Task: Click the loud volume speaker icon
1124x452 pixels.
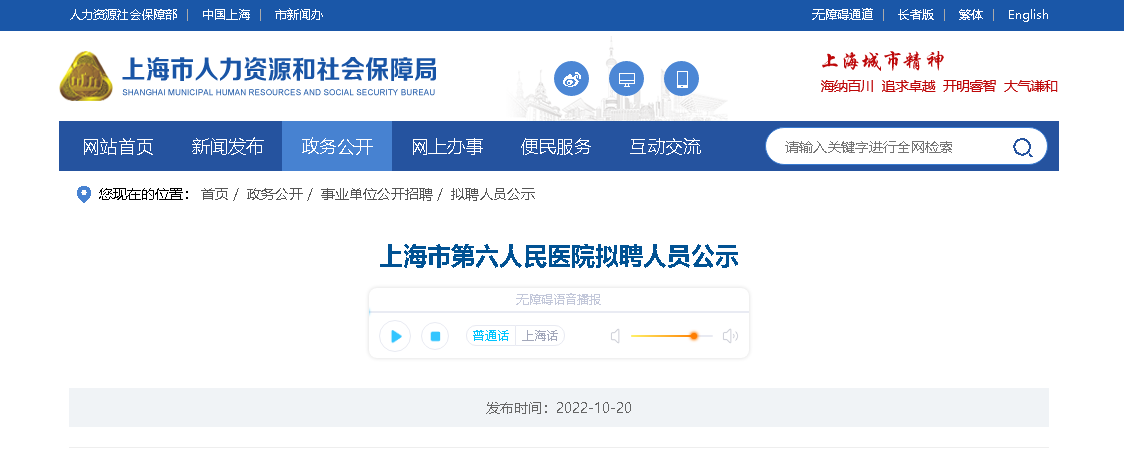Action: pos(730,337)
